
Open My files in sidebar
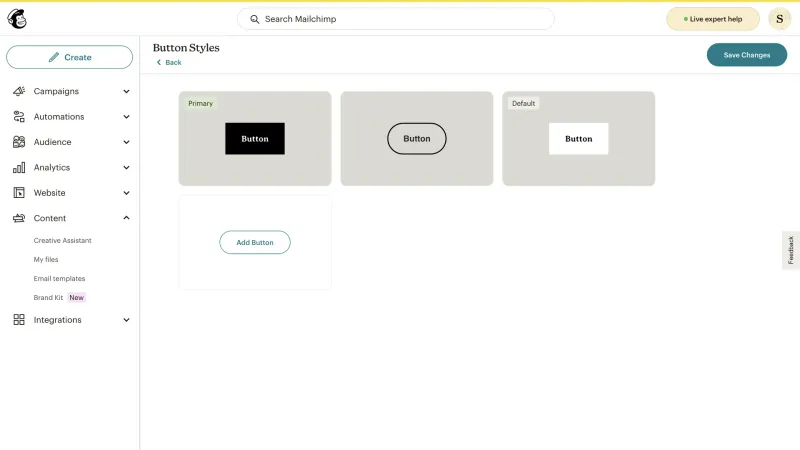(x=46, y=260)
